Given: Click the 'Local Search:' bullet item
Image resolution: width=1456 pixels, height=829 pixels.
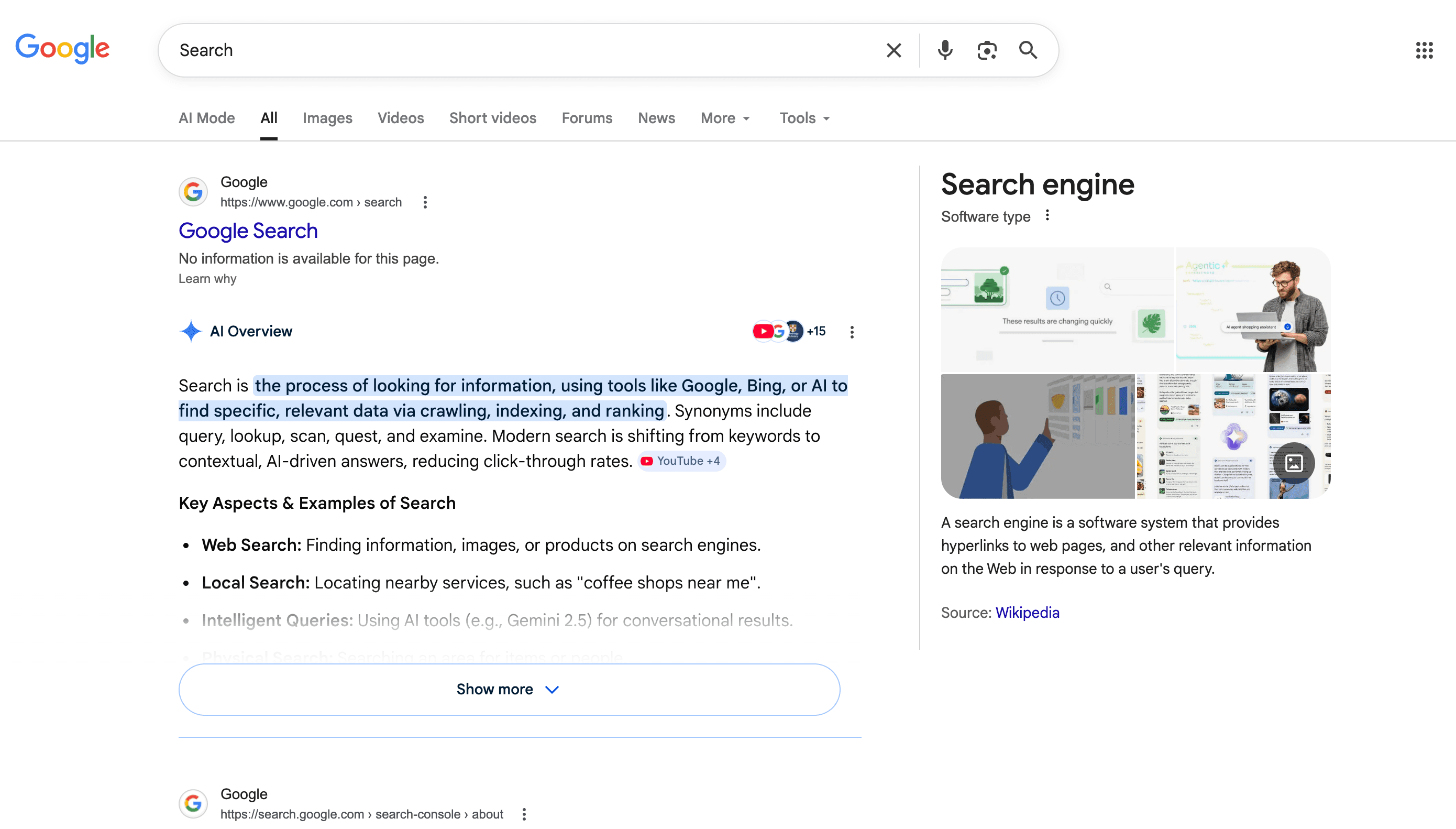Looking at the screenshot, I should coord(481,583).
